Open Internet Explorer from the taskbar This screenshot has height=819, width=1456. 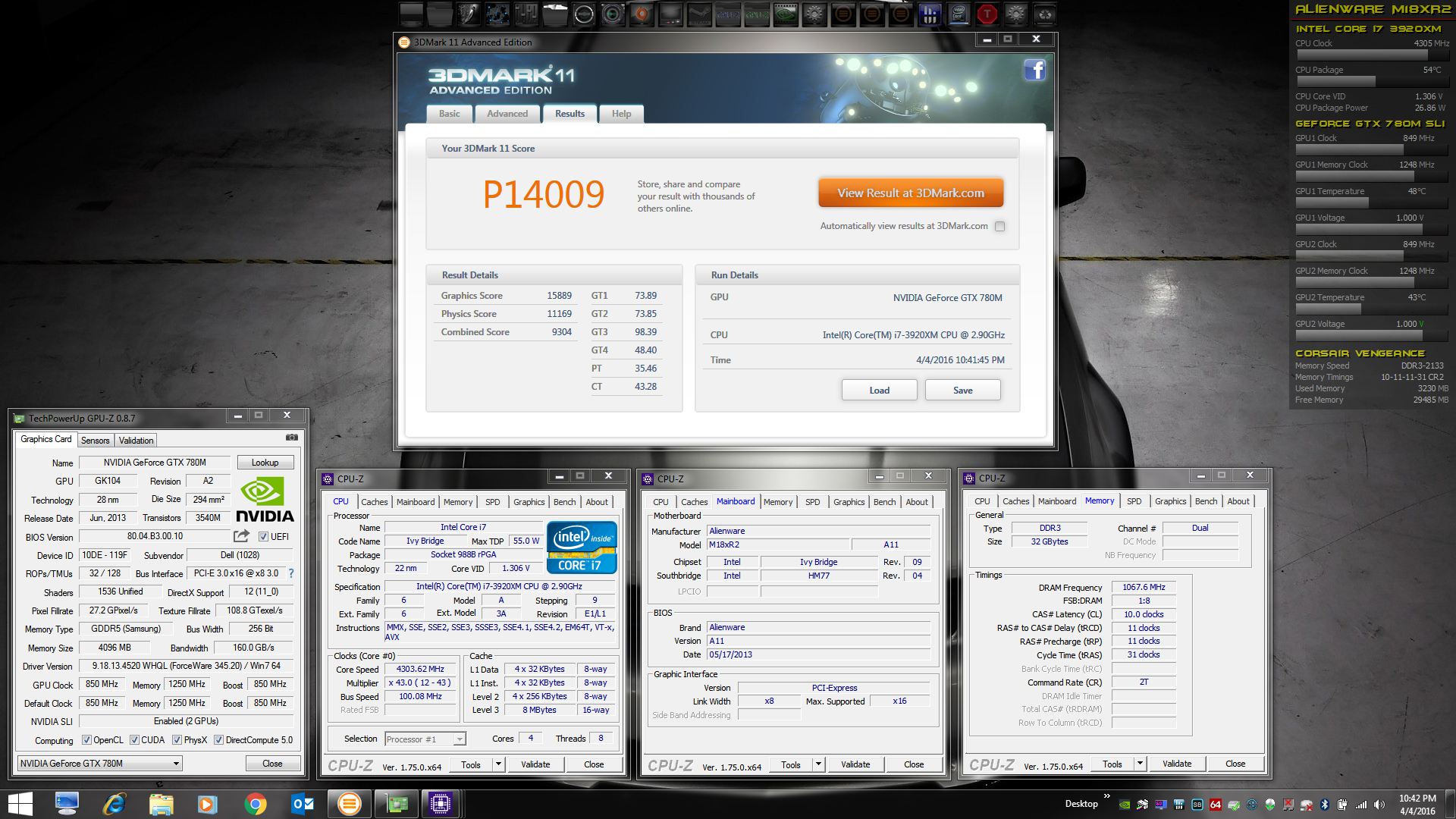(x=114, y=804)
